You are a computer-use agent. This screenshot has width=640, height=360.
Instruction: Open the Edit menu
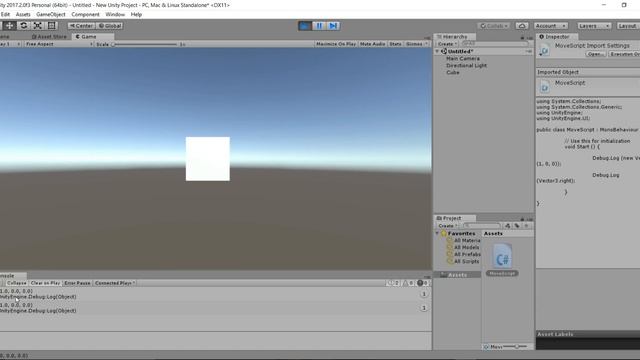(x=5, y=14)
